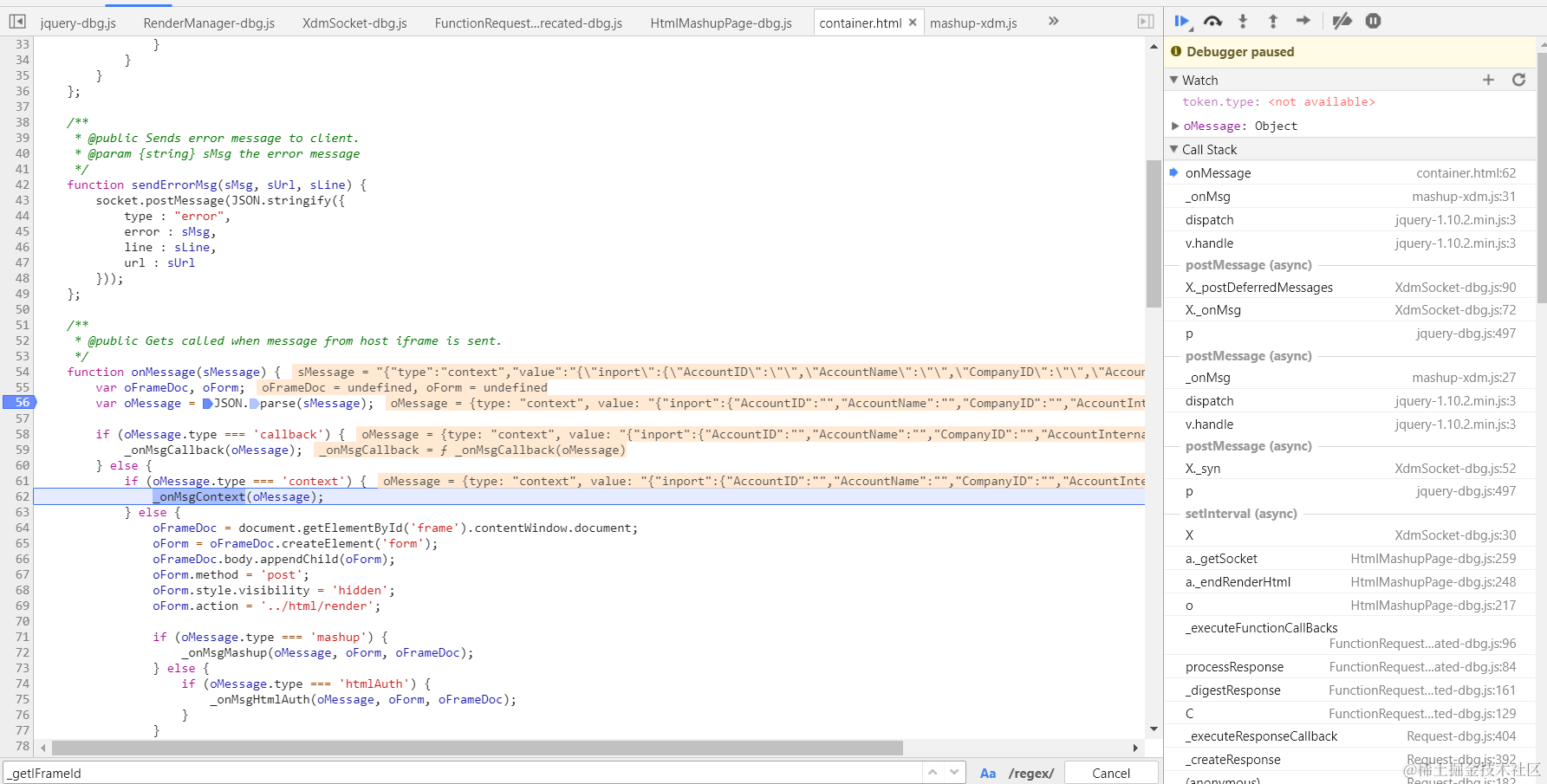This screenshot has width=1547, height=784.
Task: Resume script execution in debugger toolbar
Action: tap(1182, 21)
